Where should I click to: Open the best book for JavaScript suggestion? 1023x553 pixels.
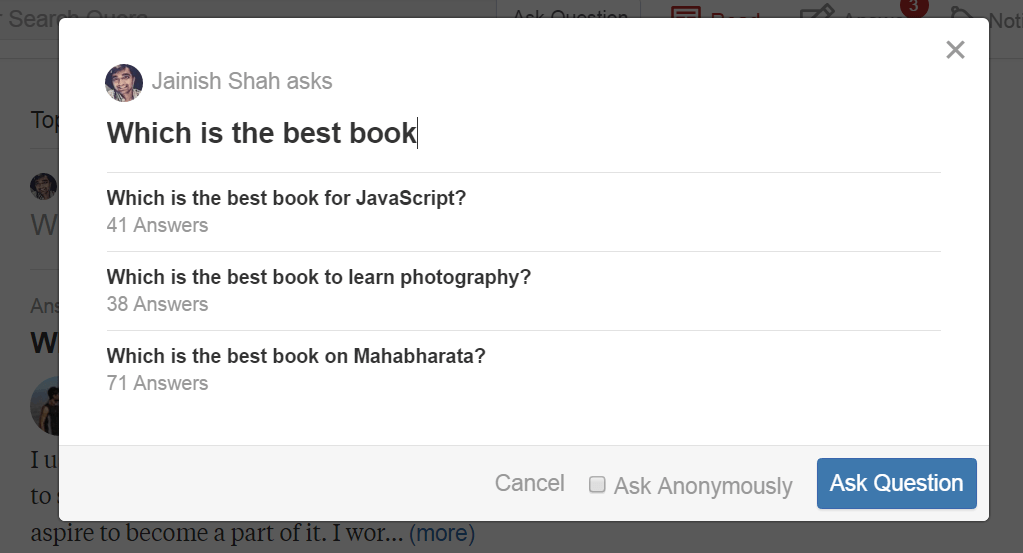(x=286, y=198)
